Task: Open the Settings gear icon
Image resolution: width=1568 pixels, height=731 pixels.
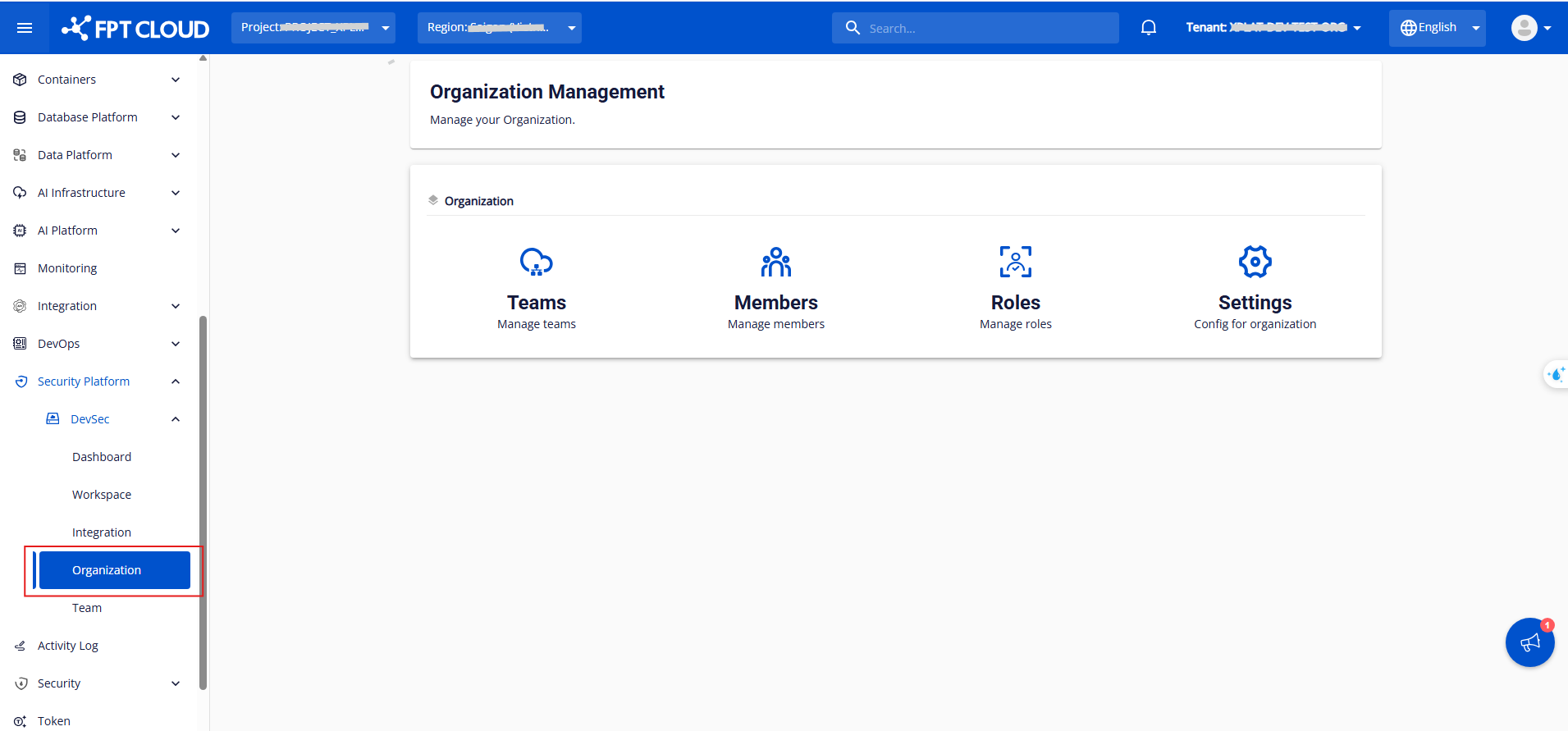Action: (x=1255, y=262)
